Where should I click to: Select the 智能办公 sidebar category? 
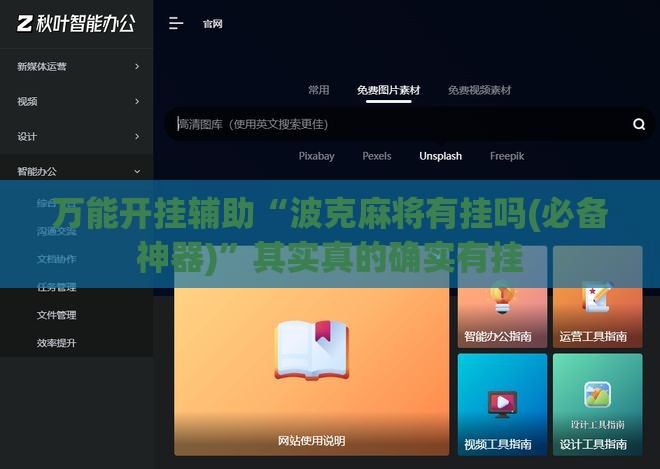click(x=37, y=171)
